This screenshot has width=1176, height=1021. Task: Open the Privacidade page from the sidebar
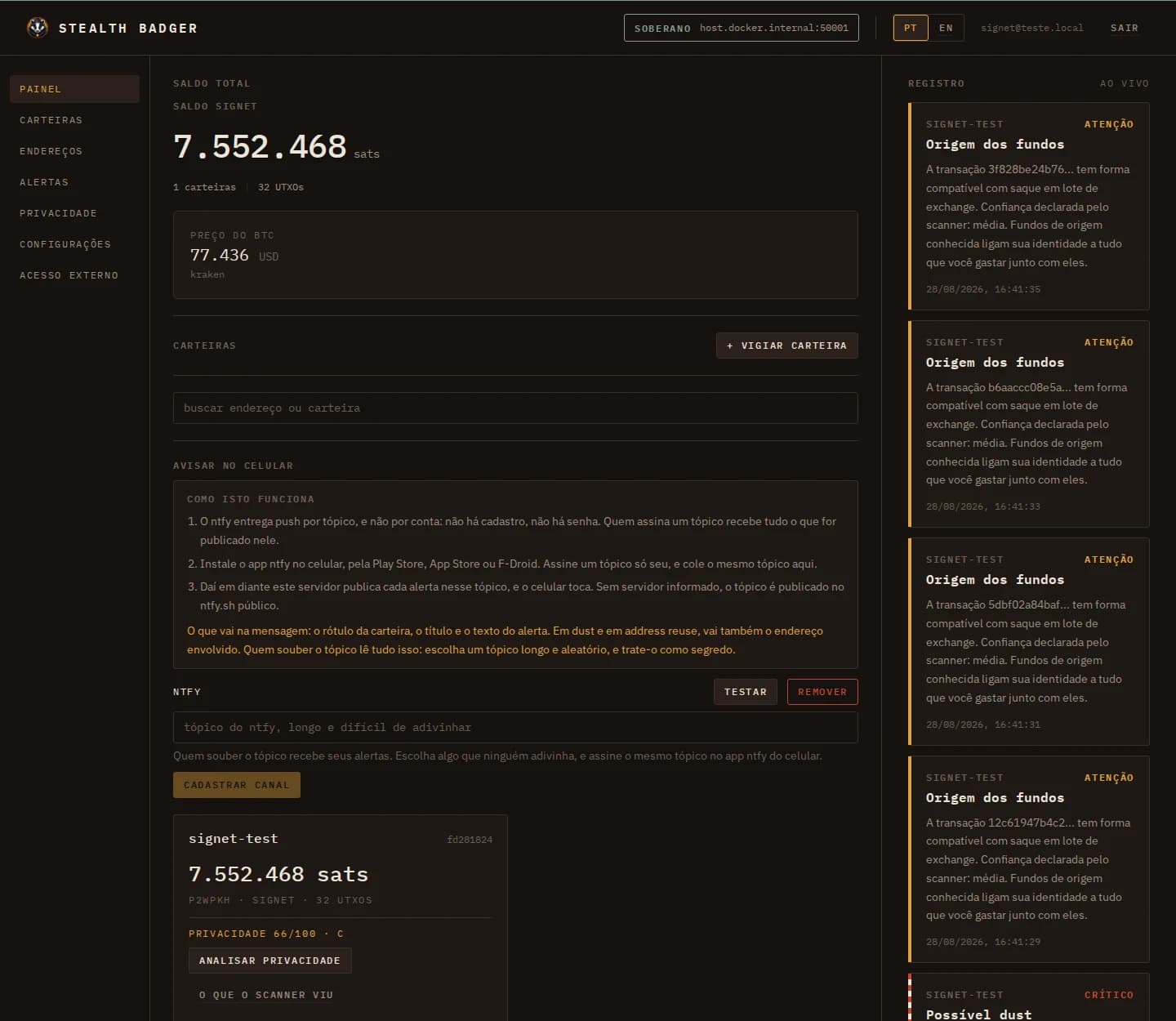74,213
